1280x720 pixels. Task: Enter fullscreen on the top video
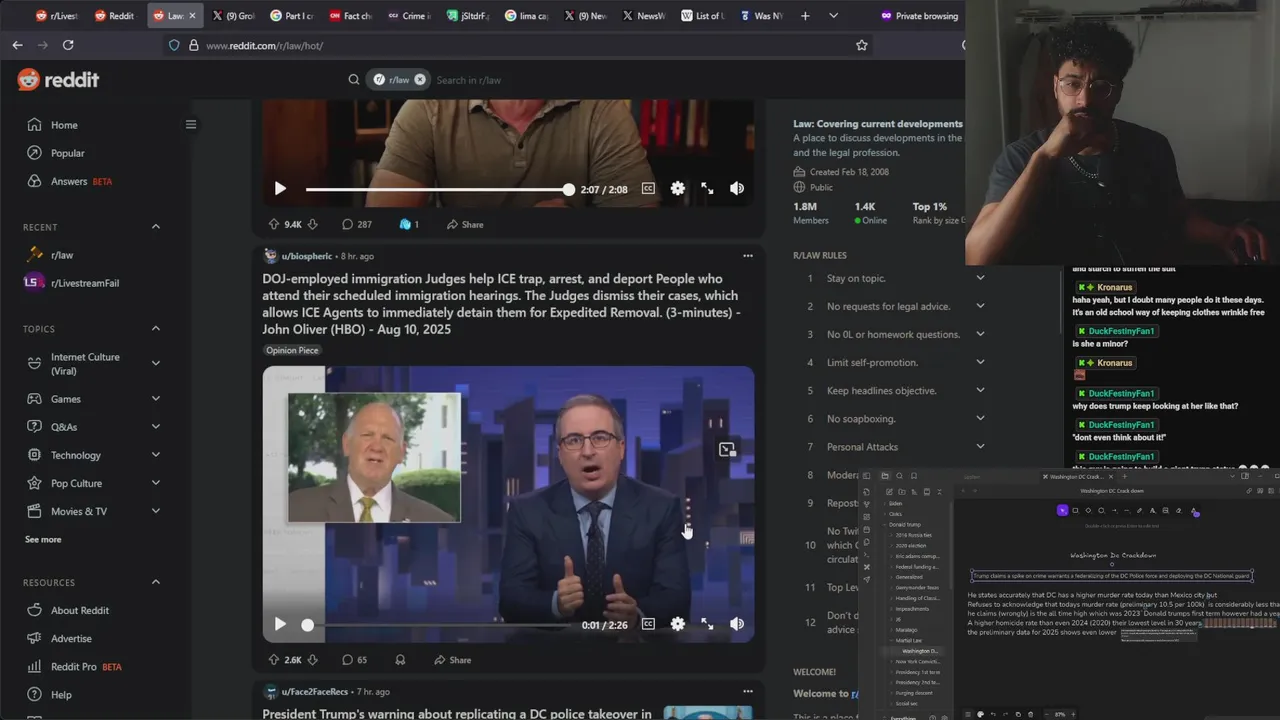click(707, 188)
